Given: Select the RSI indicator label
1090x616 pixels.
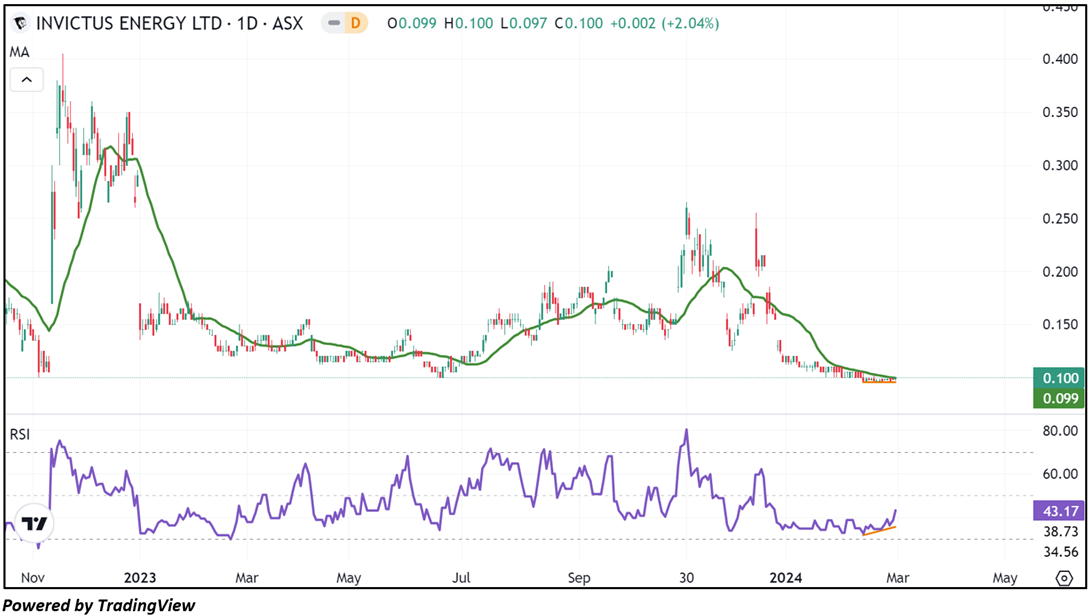Looking at the screenshot, I should [19, 435].
